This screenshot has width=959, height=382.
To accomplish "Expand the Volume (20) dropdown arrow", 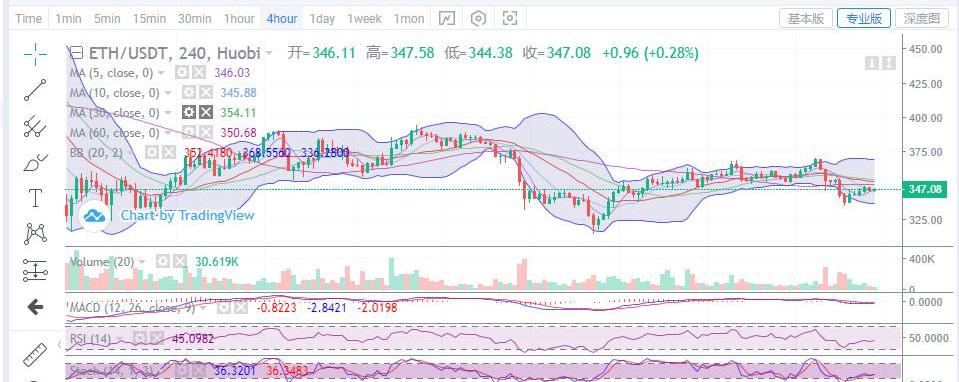I will [x=142, y=262].
